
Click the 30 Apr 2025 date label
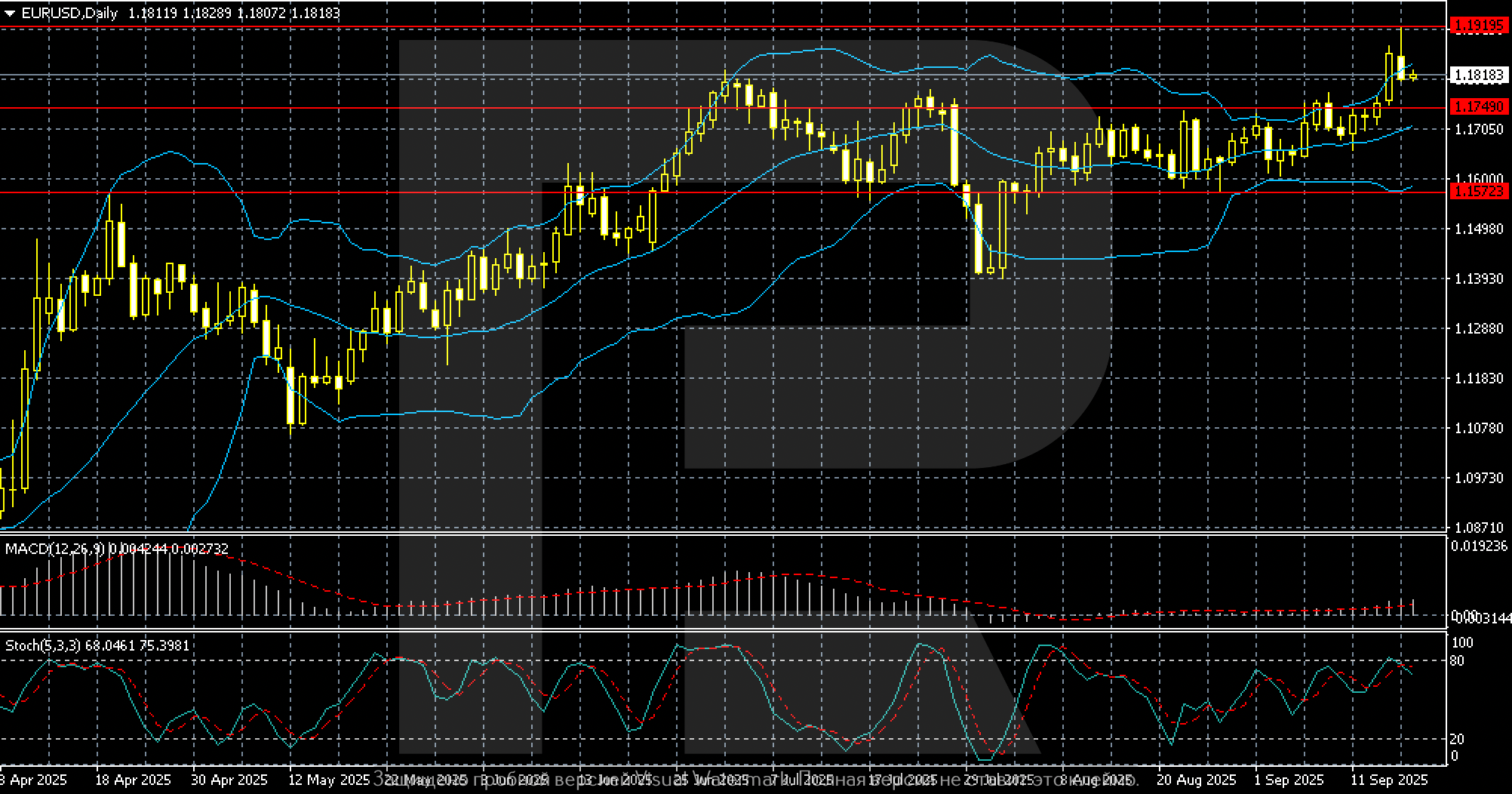[229, 780]
